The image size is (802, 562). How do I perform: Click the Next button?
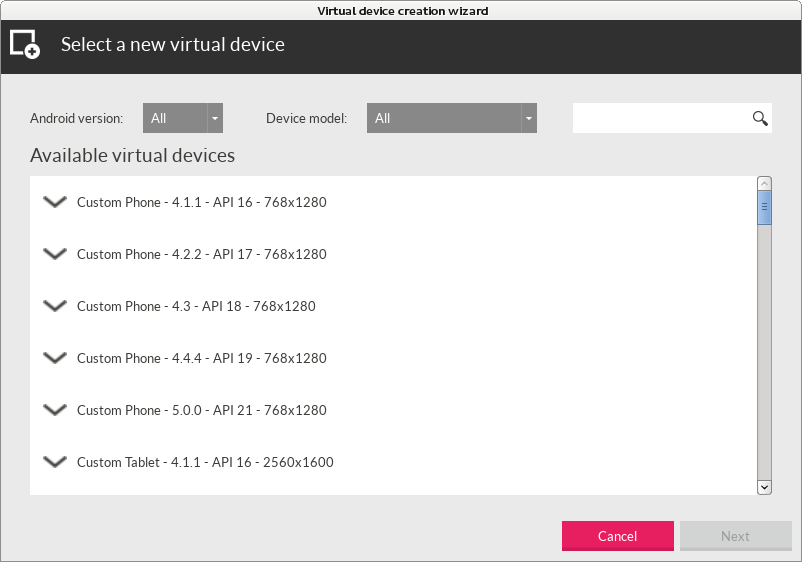tap(736, 536)
